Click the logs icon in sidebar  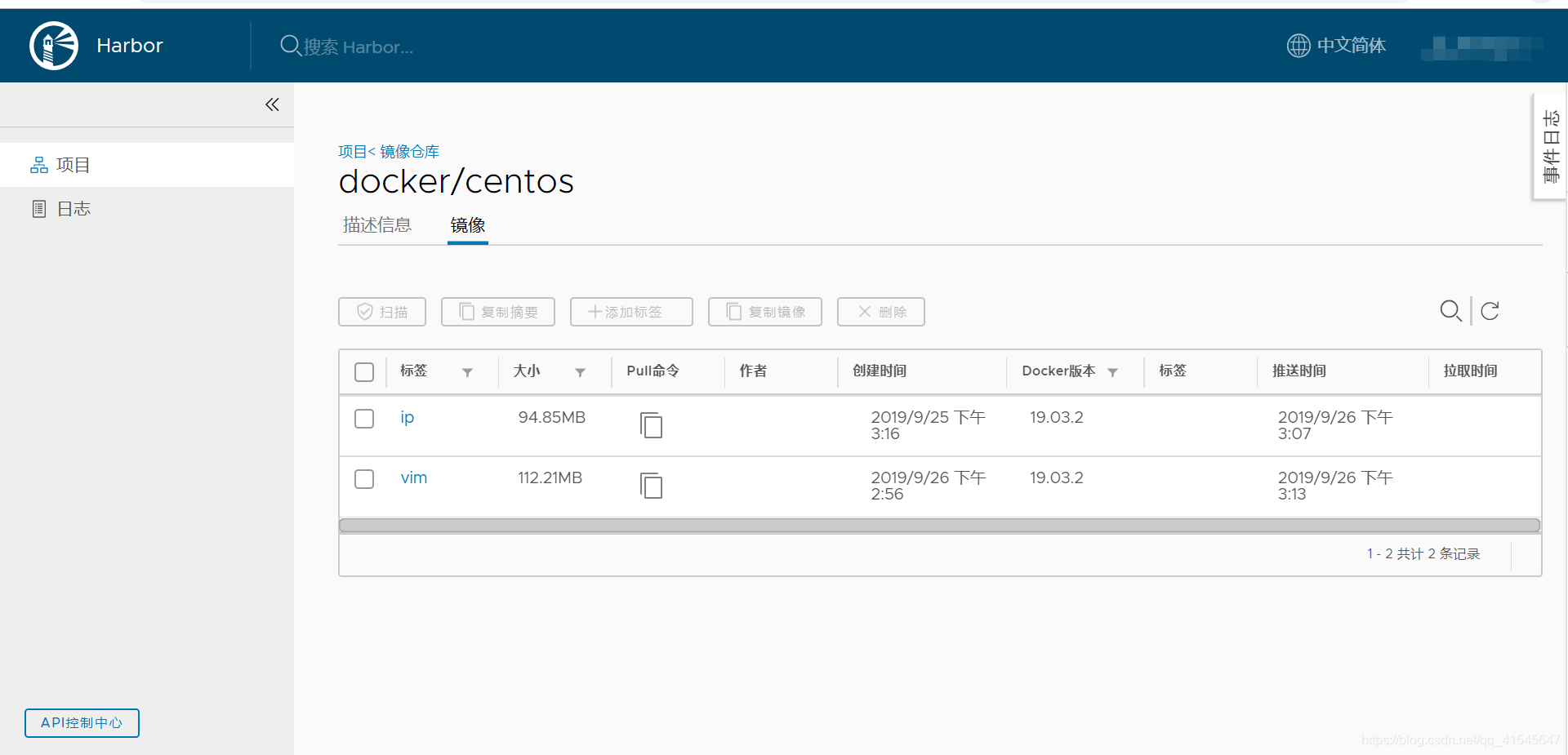(39, 209)
